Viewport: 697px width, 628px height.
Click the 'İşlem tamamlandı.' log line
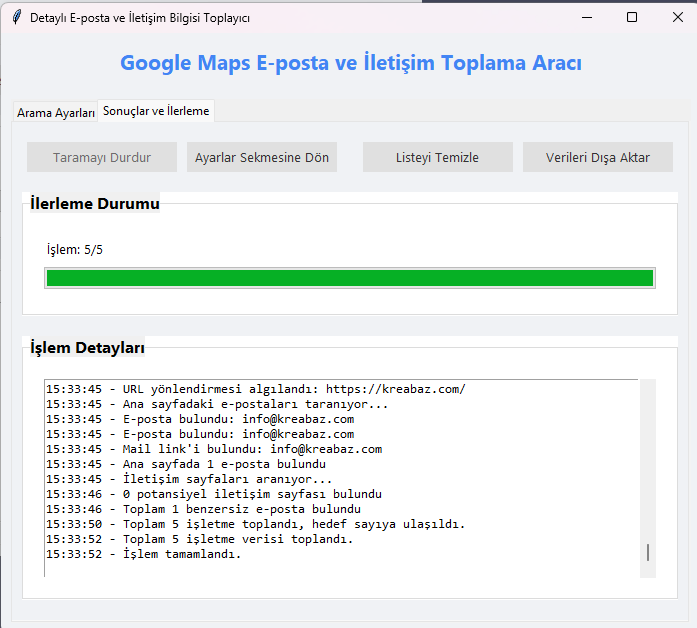point(144,554)
